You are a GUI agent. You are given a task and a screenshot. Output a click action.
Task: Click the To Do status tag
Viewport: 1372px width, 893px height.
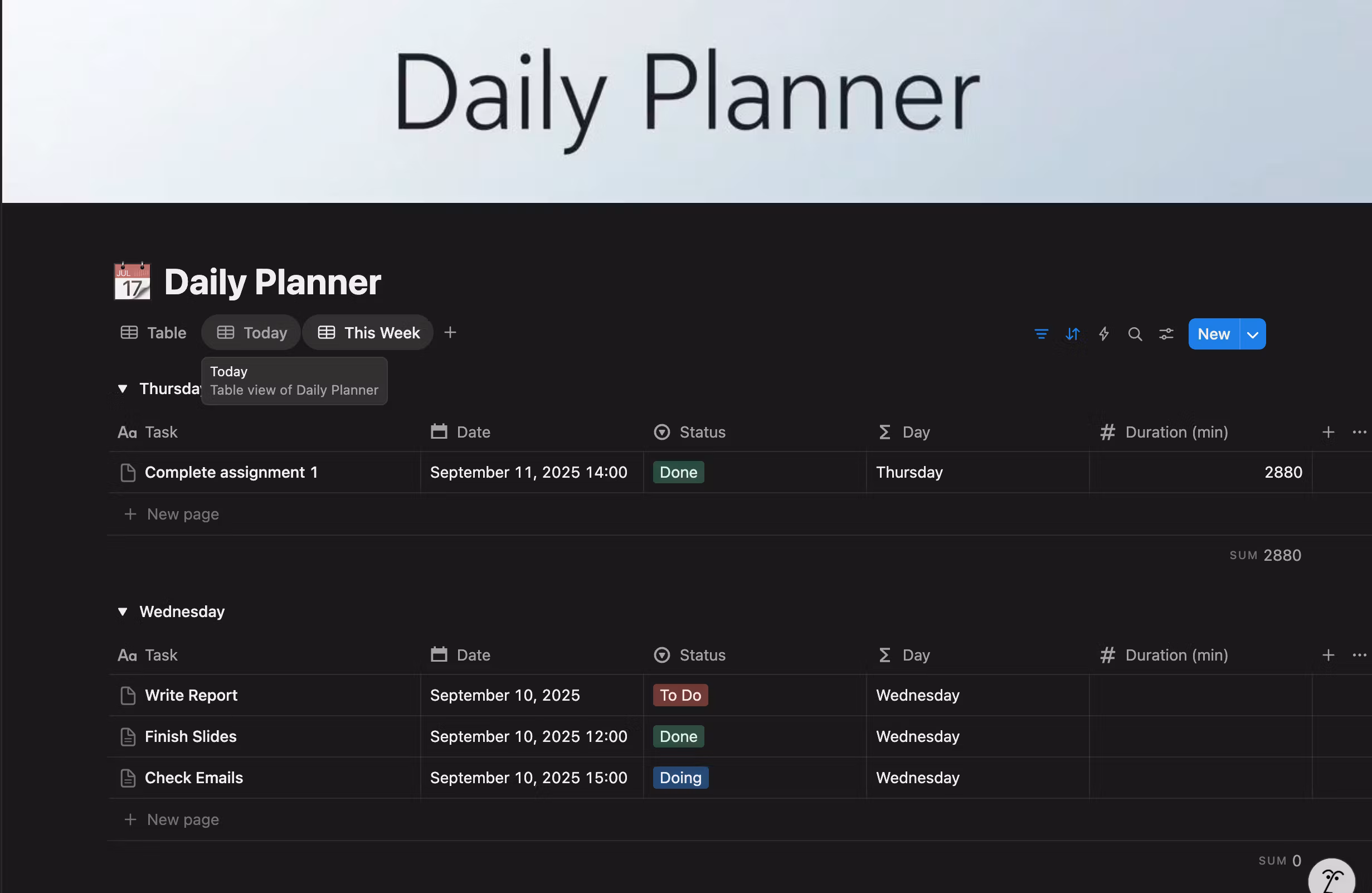(x=680, y=695)
